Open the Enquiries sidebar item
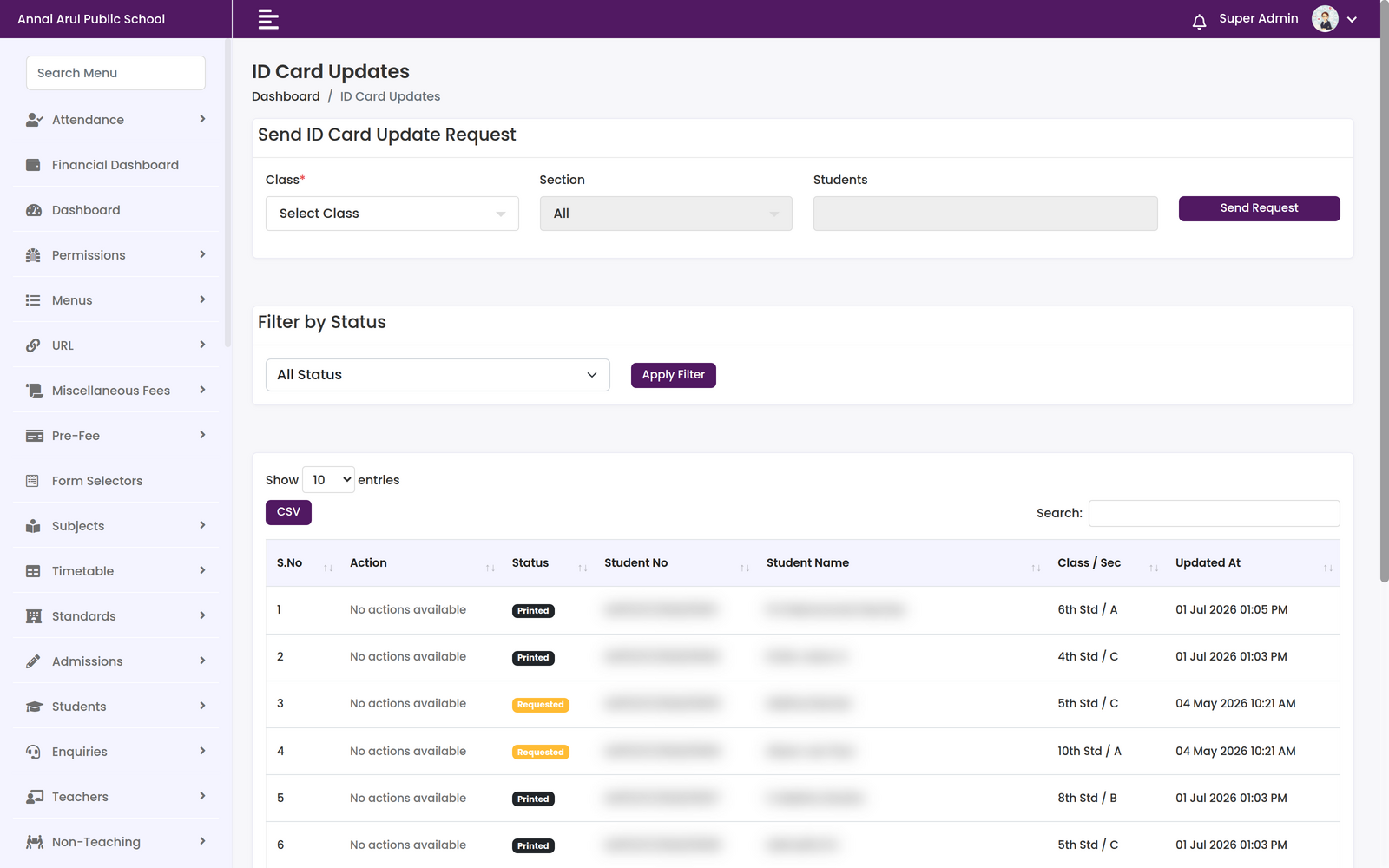 pyautogui.click(x=115, y=752)
